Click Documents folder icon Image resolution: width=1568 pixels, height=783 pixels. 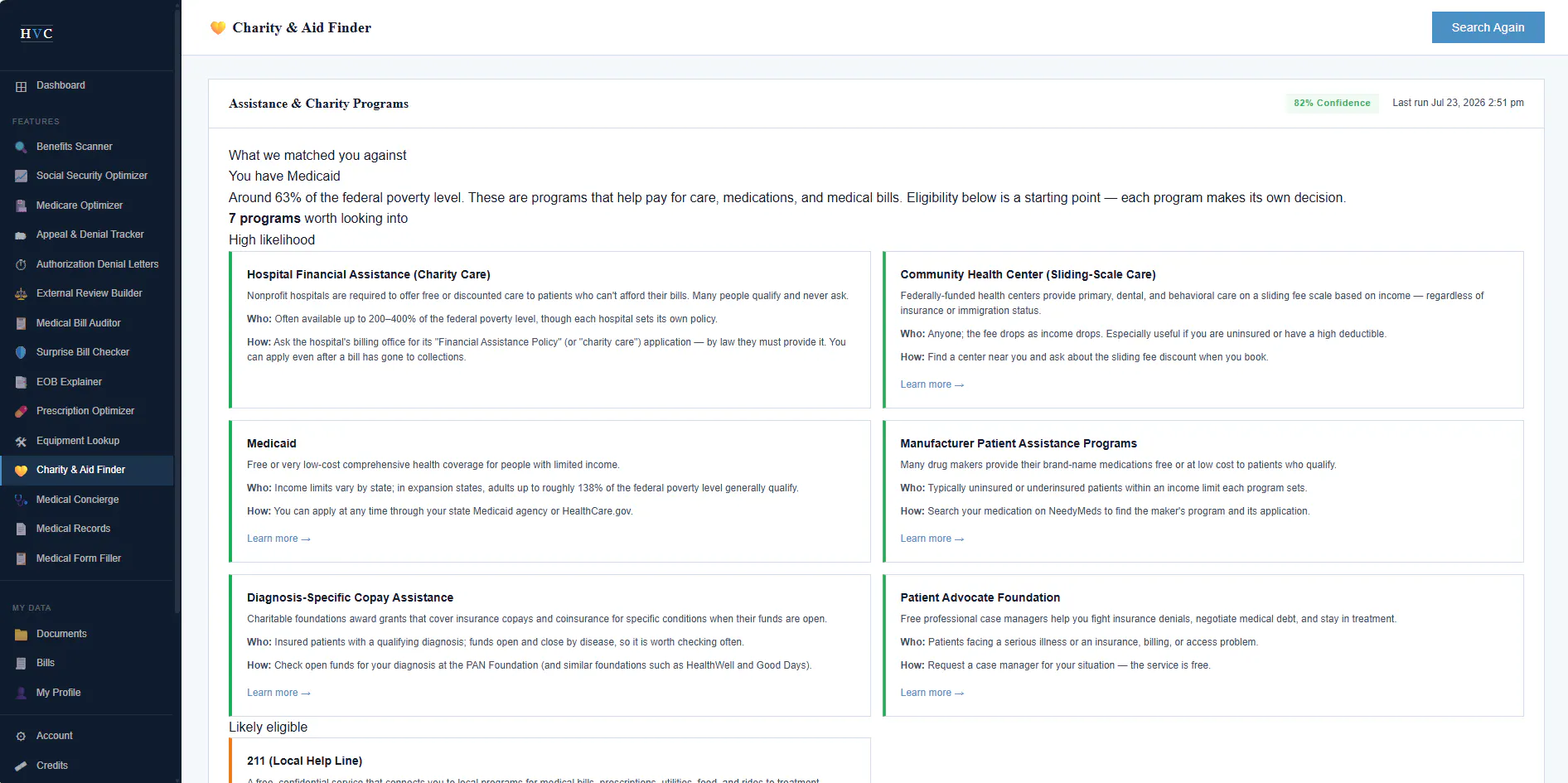tap(21, 634)
